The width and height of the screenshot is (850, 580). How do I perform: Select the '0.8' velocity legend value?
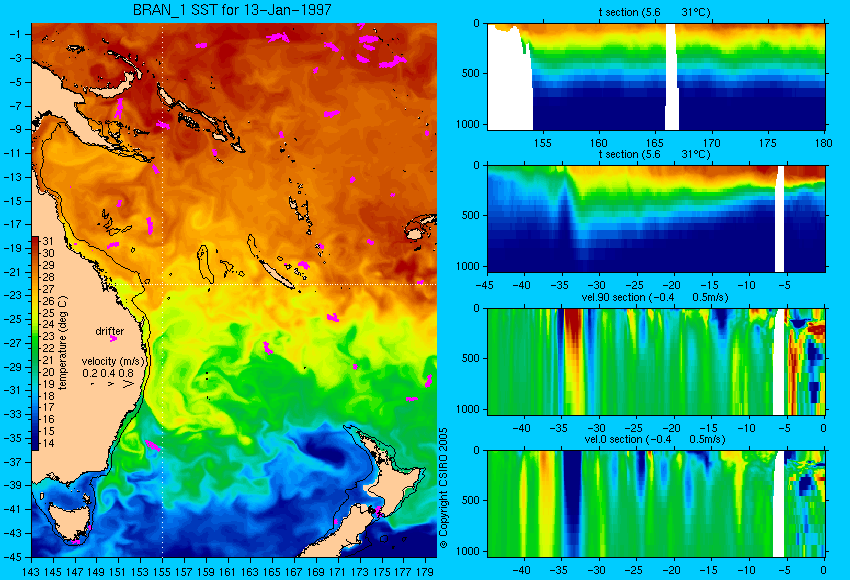(126, 373)
